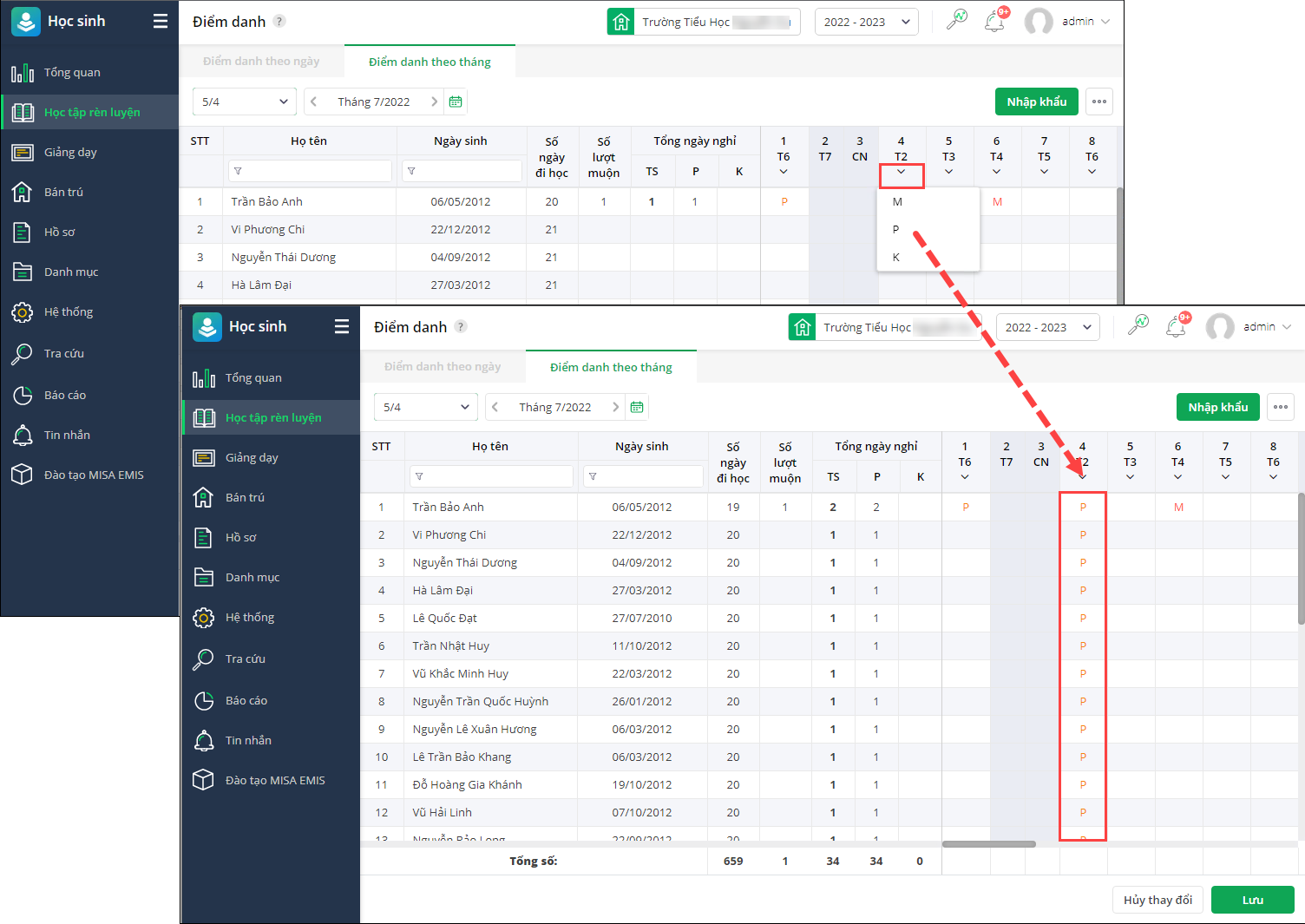Open Hồ sơ in front window sidebar
Viewport: 1305px width, 924px height.
[x=271, y=537]
